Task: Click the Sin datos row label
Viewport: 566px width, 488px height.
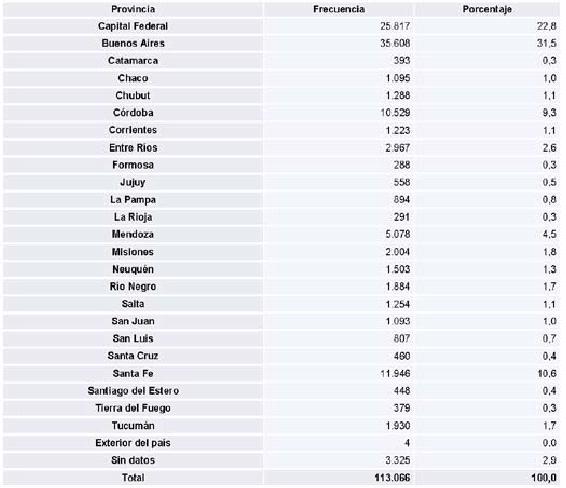Action: [133, 460]
